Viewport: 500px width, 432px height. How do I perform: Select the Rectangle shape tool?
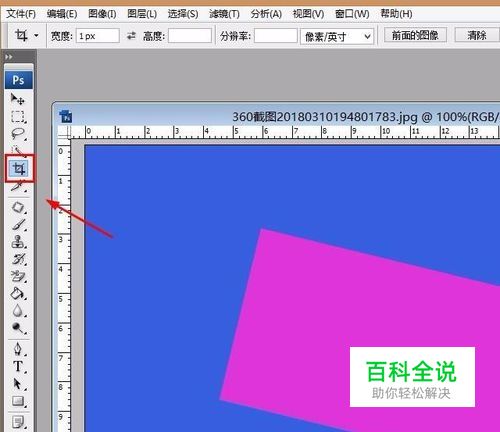coord(18,401)
